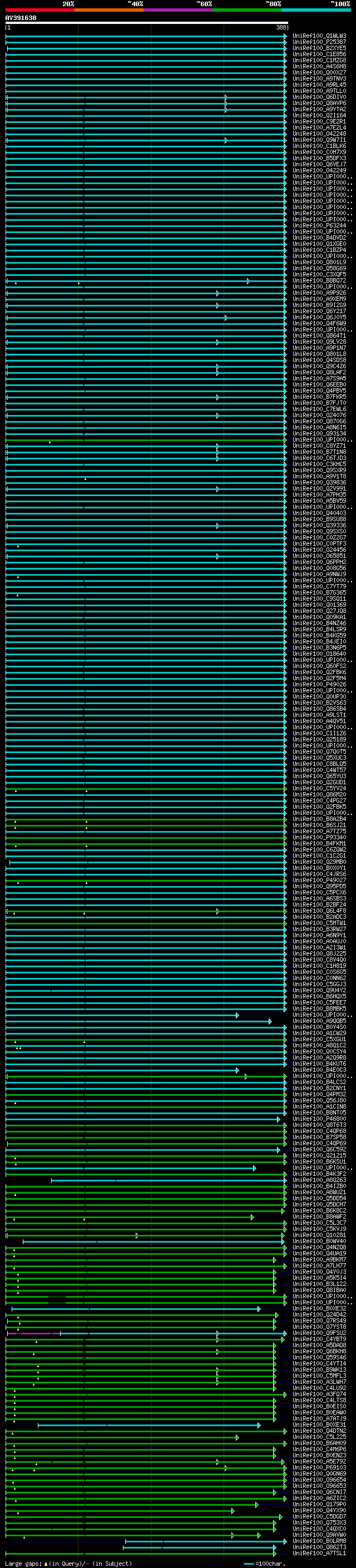Select the purple ~60% legend segment
This screenshot has height=1568, width=356.
coord(177,10)
